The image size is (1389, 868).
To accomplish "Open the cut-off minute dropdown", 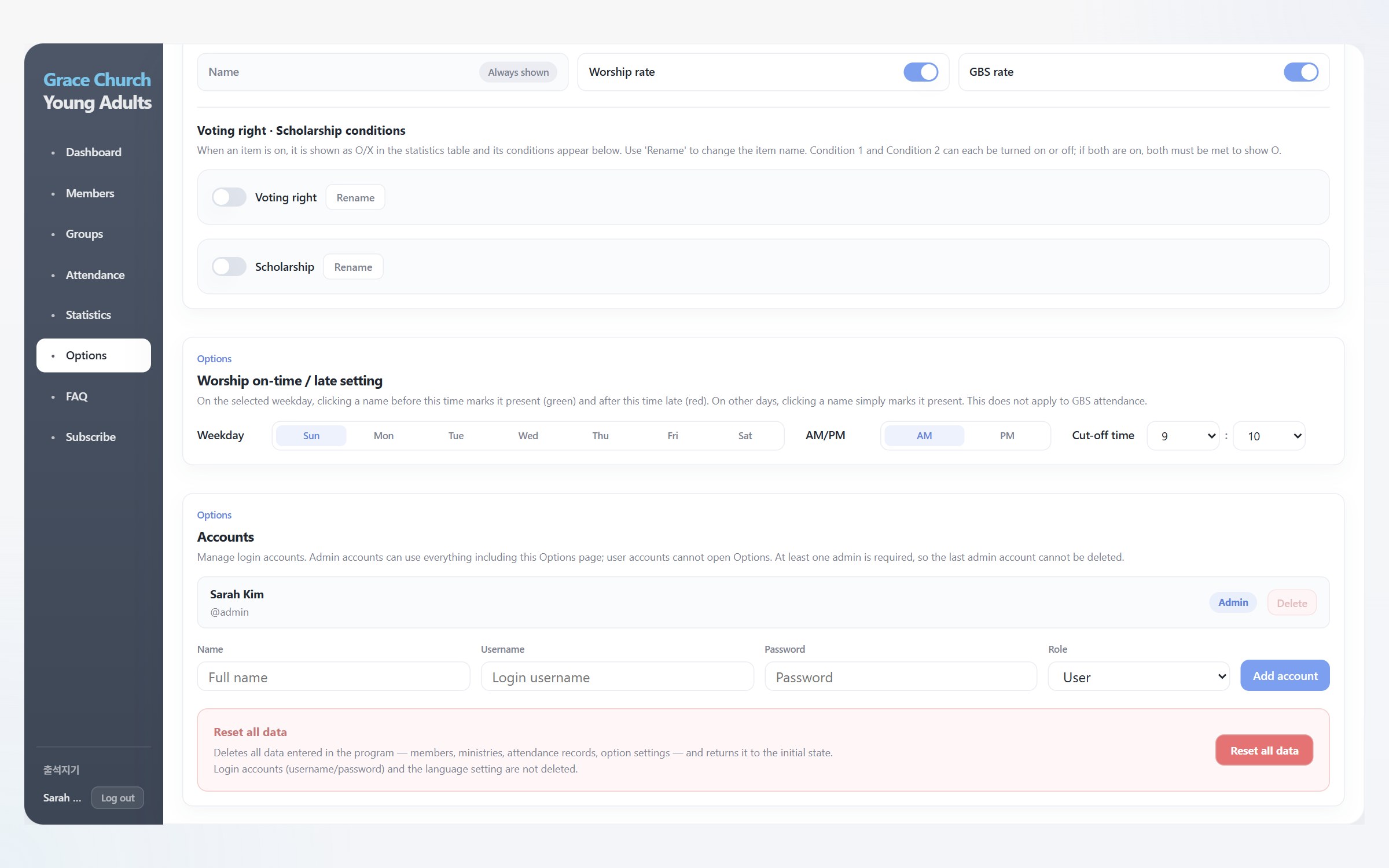I will [x=1269, y=436].
